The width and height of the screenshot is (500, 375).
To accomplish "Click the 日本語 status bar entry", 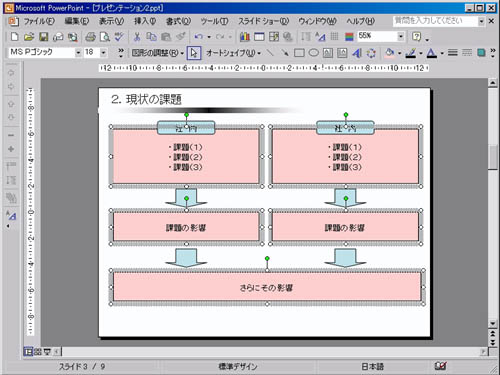I will tap(372, 367).
